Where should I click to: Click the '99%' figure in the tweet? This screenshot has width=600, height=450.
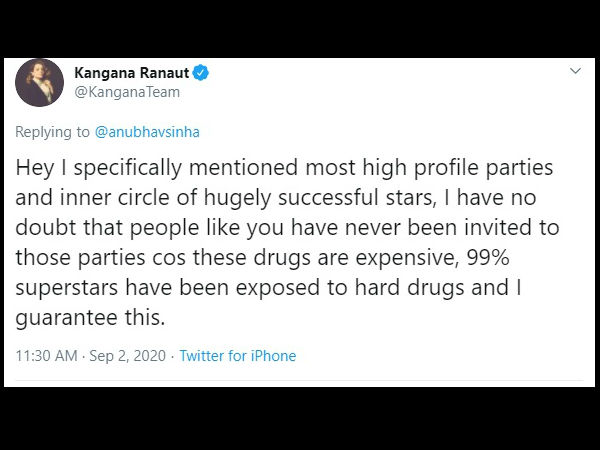point(488,258)
